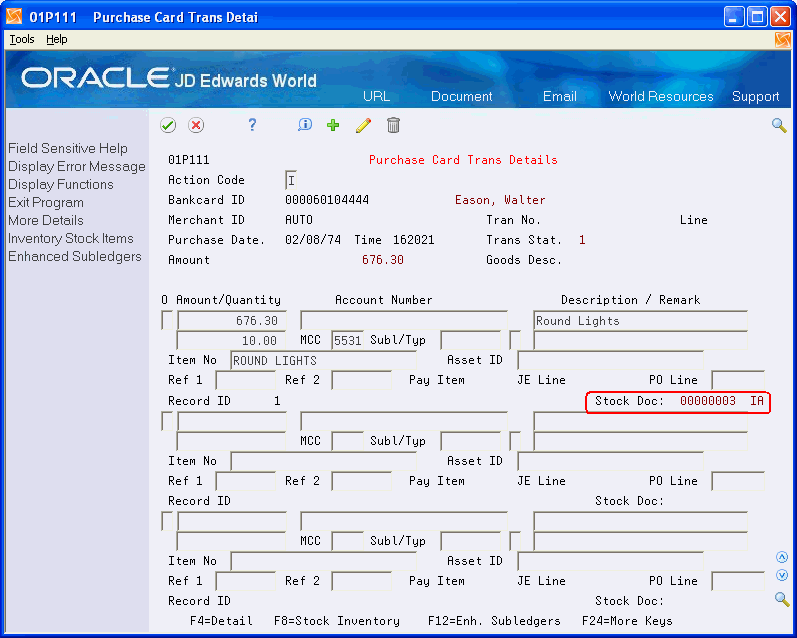Screen dimensions: 797x638
Task: Click the magnifier icon at the top right of the toolbar
Action: (x=779, y=125)
